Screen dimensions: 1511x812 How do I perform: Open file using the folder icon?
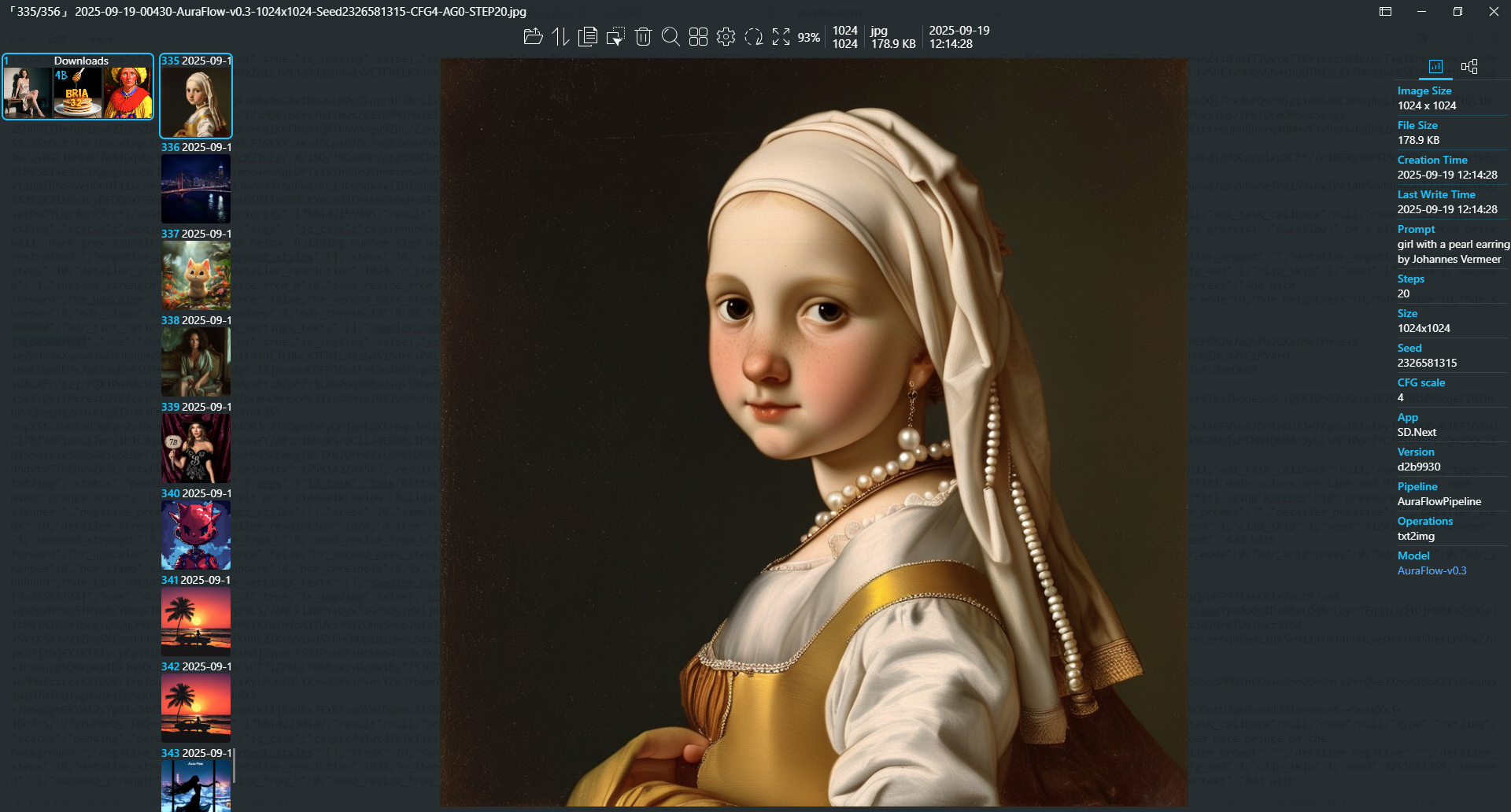point(533,37)
